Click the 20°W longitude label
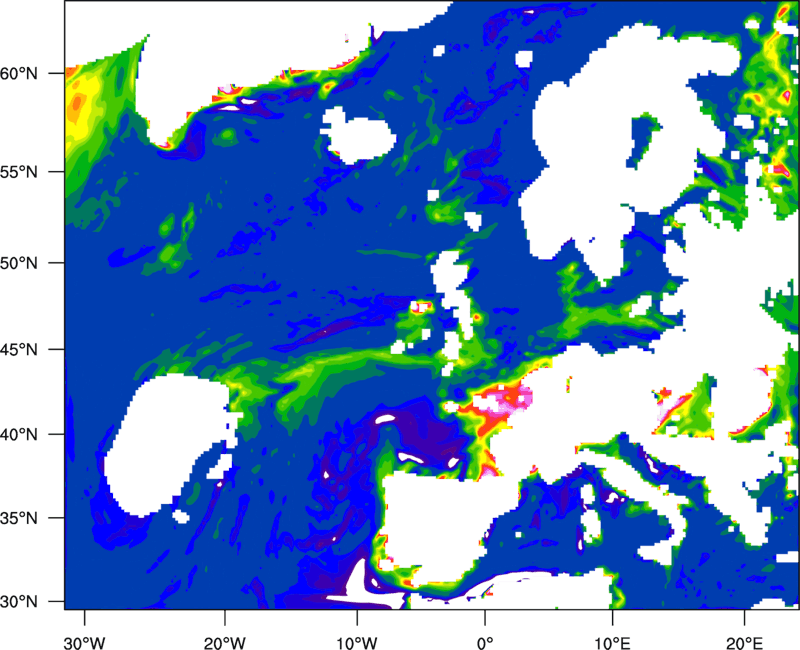The height and width of the screenshot is (650, 800). tap(224, 643)
